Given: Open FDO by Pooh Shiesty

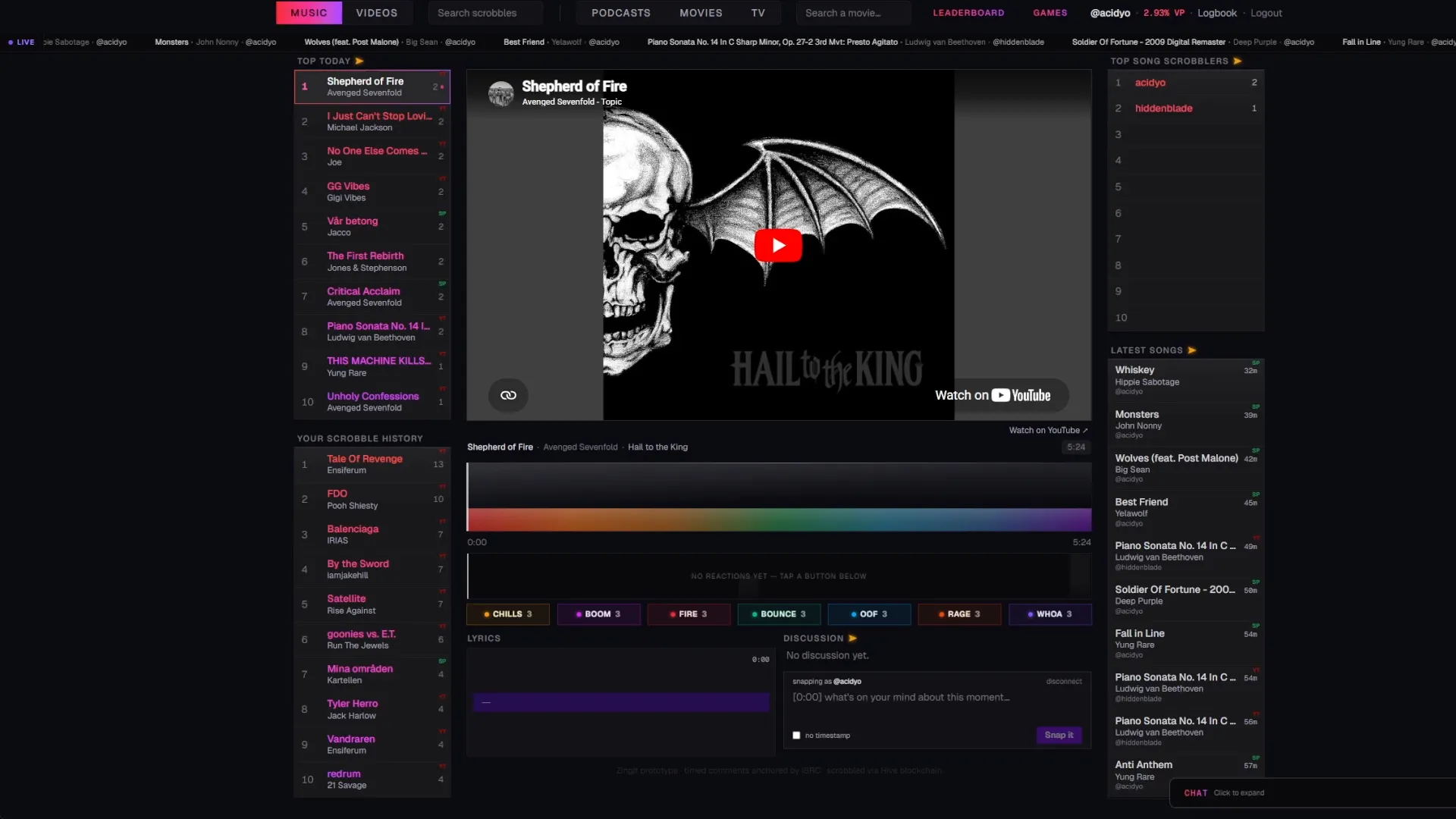Looking at the screenshot, I should (x=372, y=499).
